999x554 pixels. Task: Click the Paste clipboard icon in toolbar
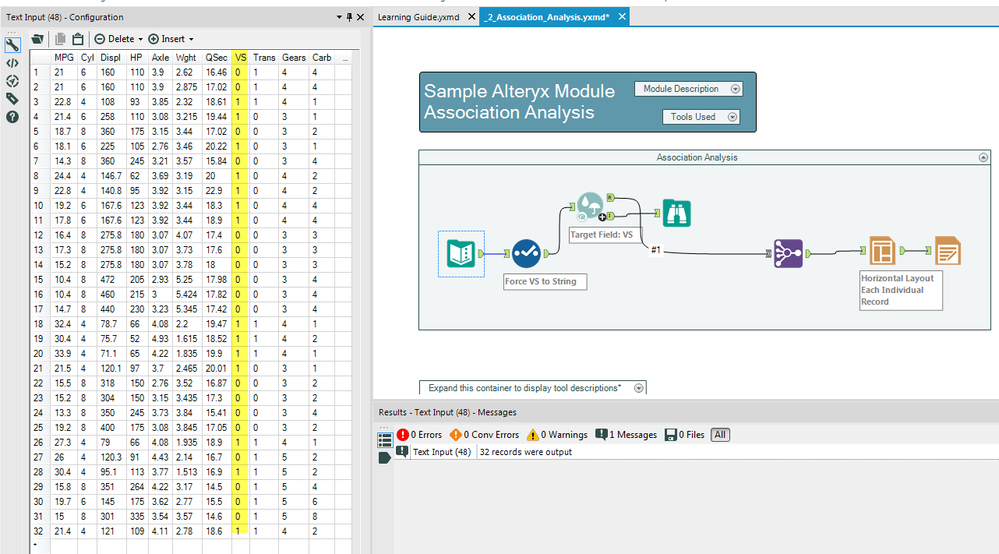pyautogui.click(x=78, y=39)
